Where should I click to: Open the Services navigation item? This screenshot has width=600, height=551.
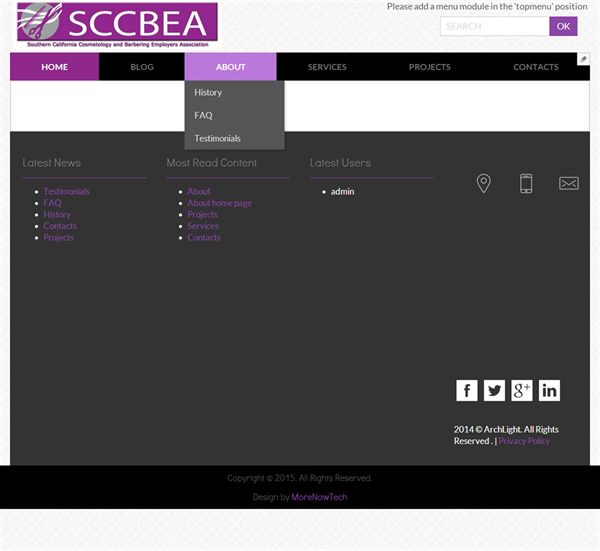click(327, 67)
